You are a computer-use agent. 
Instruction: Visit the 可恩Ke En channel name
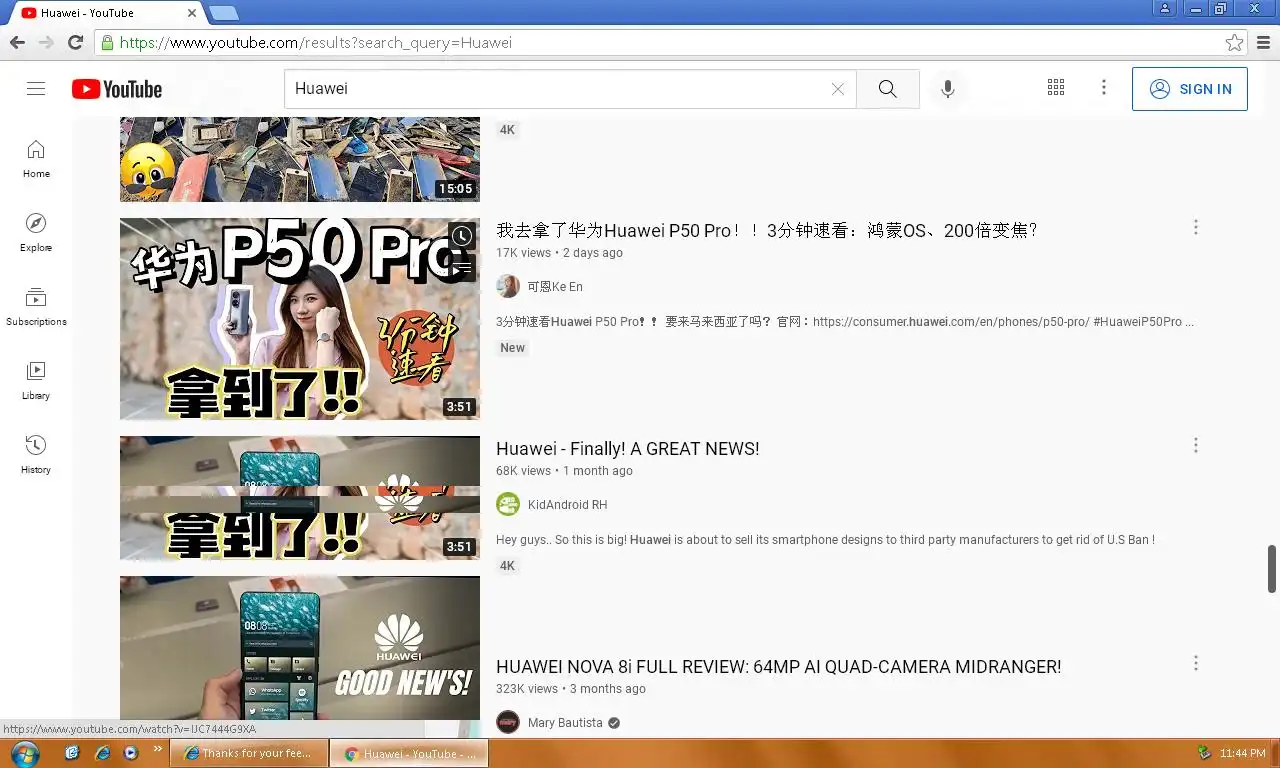click(x=555, y=287)
